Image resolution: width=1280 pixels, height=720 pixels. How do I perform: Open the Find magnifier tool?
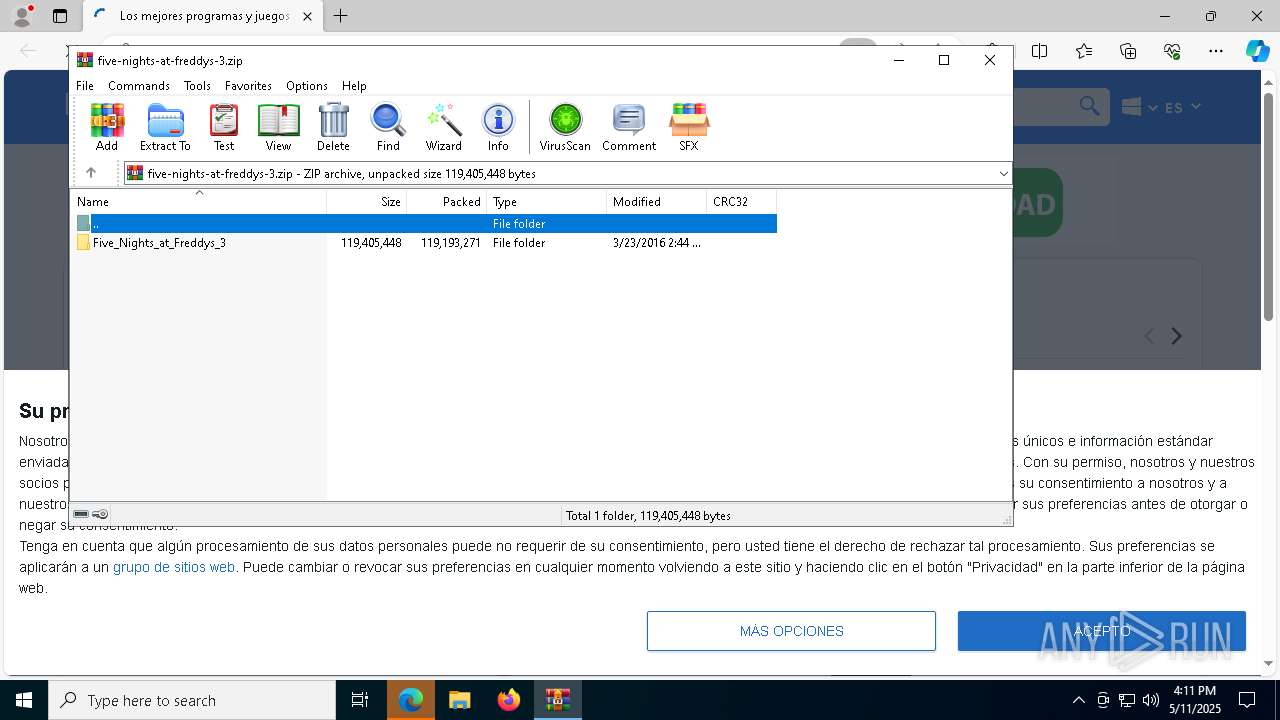[x=388, y=127]
